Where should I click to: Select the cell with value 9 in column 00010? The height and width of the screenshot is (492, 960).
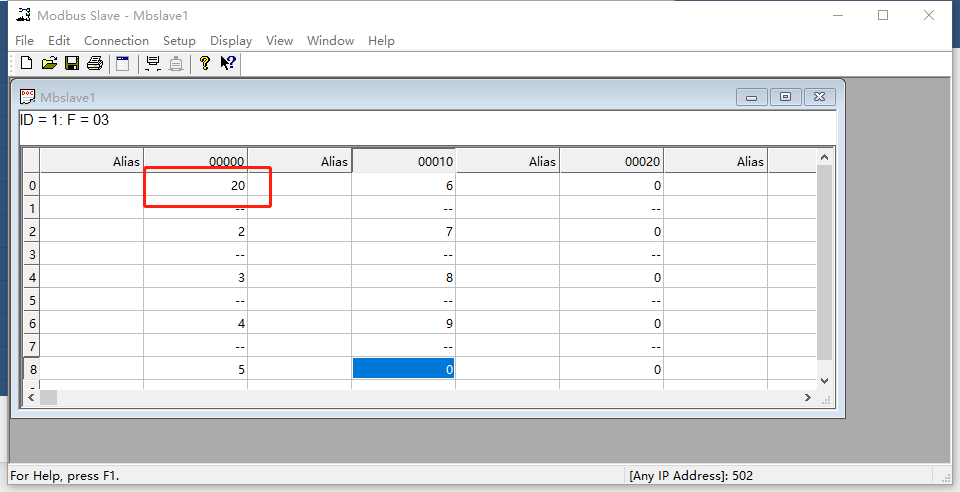[x=403, y=322]
